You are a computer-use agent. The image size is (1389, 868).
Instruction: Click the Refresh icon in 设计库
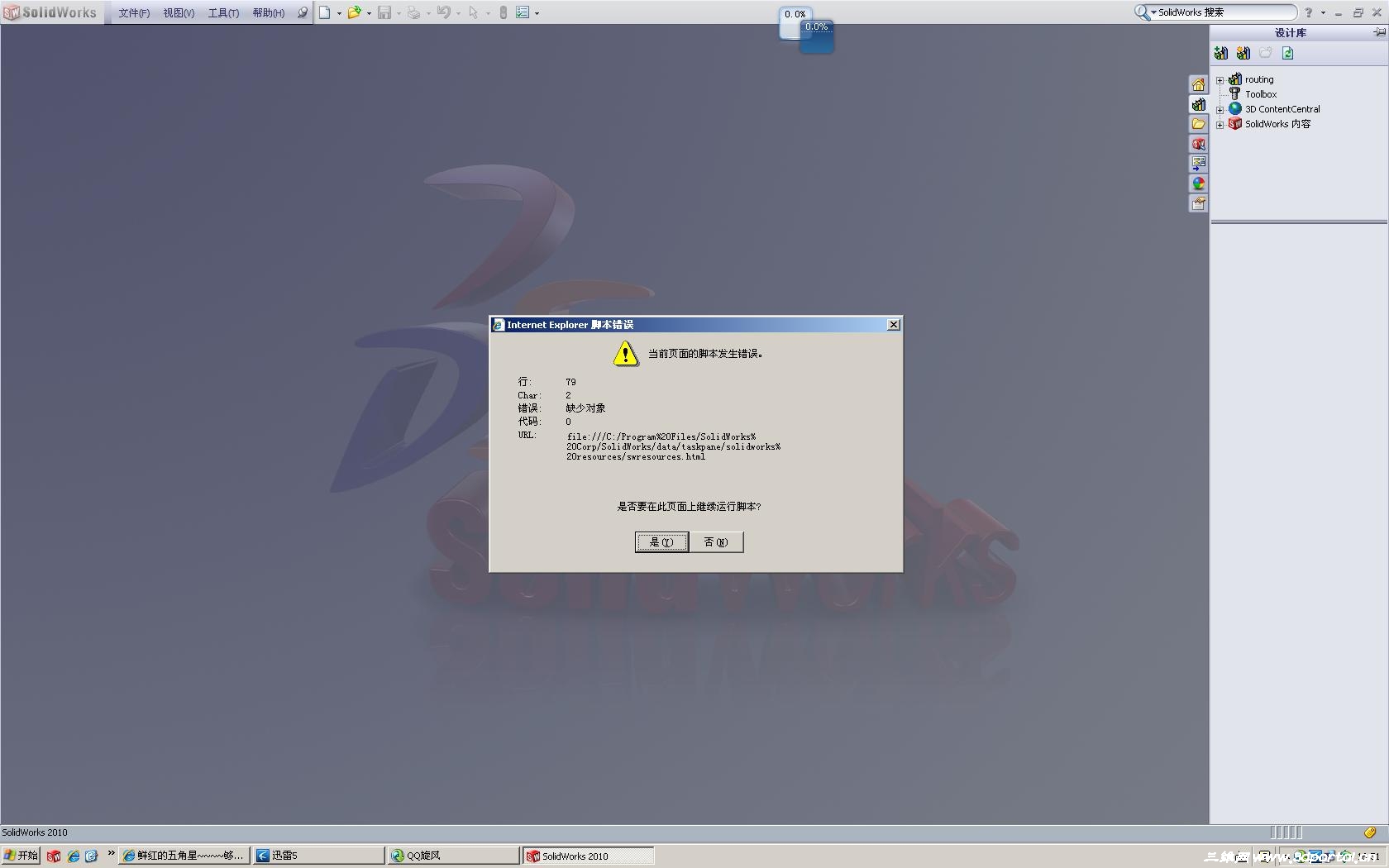tap(1287, 54)
